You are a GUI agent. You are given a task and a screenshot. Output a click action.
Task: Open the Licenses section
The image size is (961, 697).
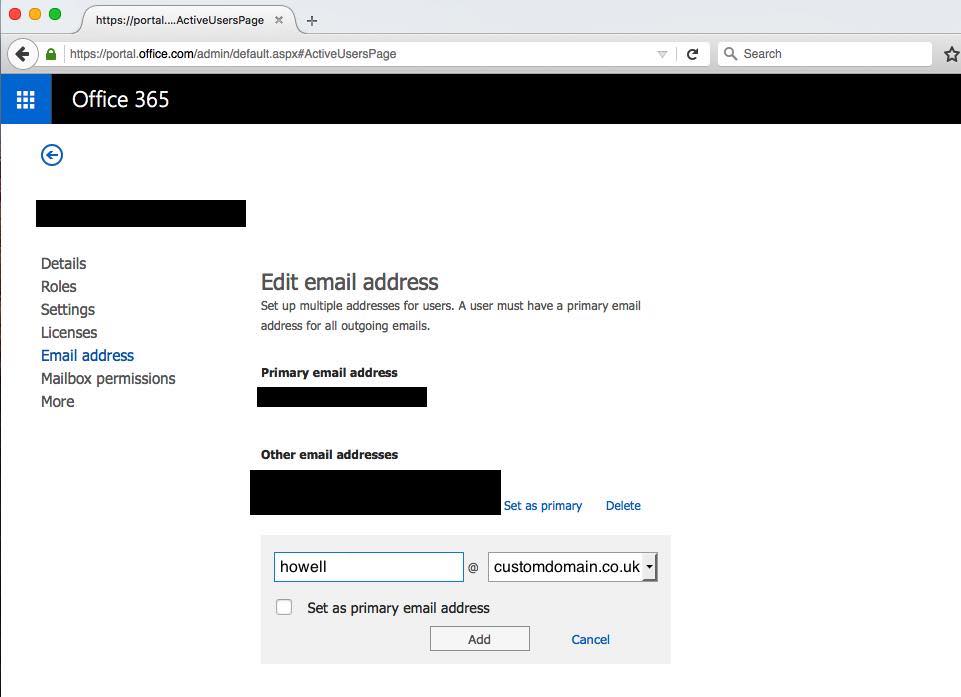click(69, 332)
